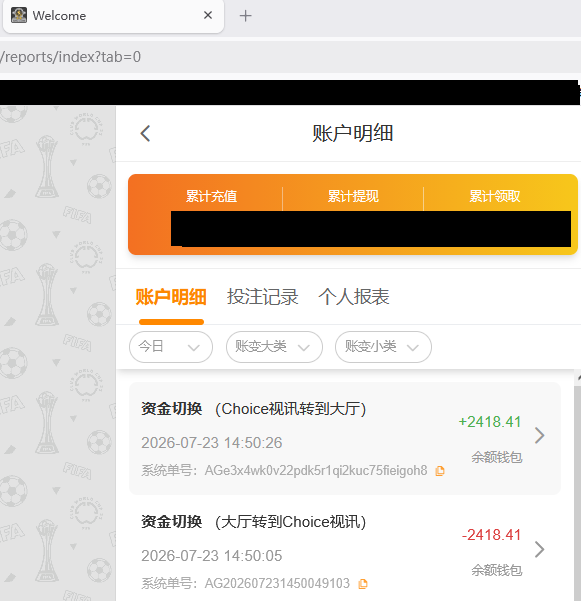
Task: Open the 大厅转到Choice视讯 transaction entry
Action: (x=345, y=550)
